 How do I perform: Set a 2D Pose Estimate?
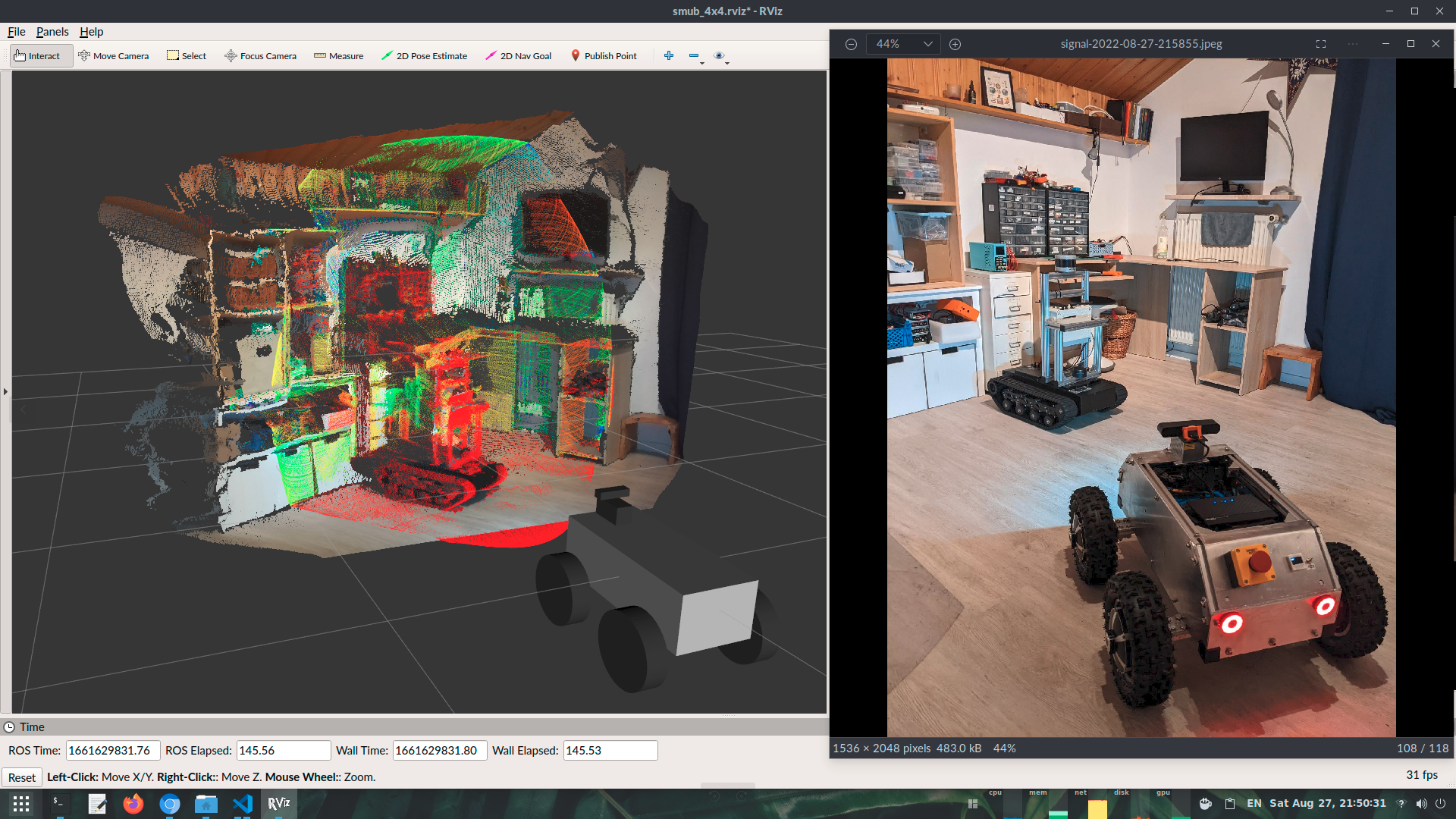[424, 55]
